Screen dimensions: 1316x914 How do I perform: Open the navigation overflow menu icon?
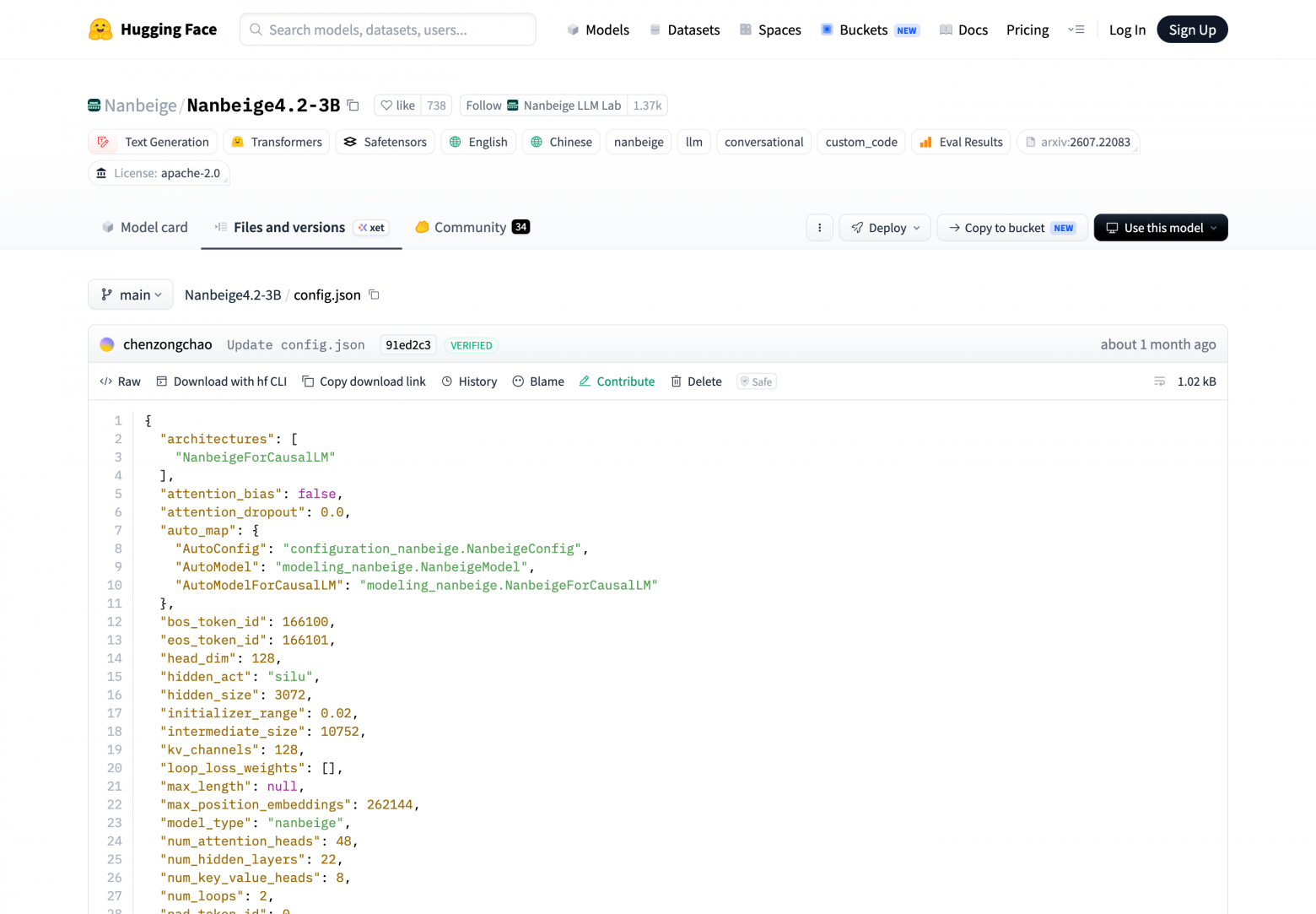[x=1076, y=30]
